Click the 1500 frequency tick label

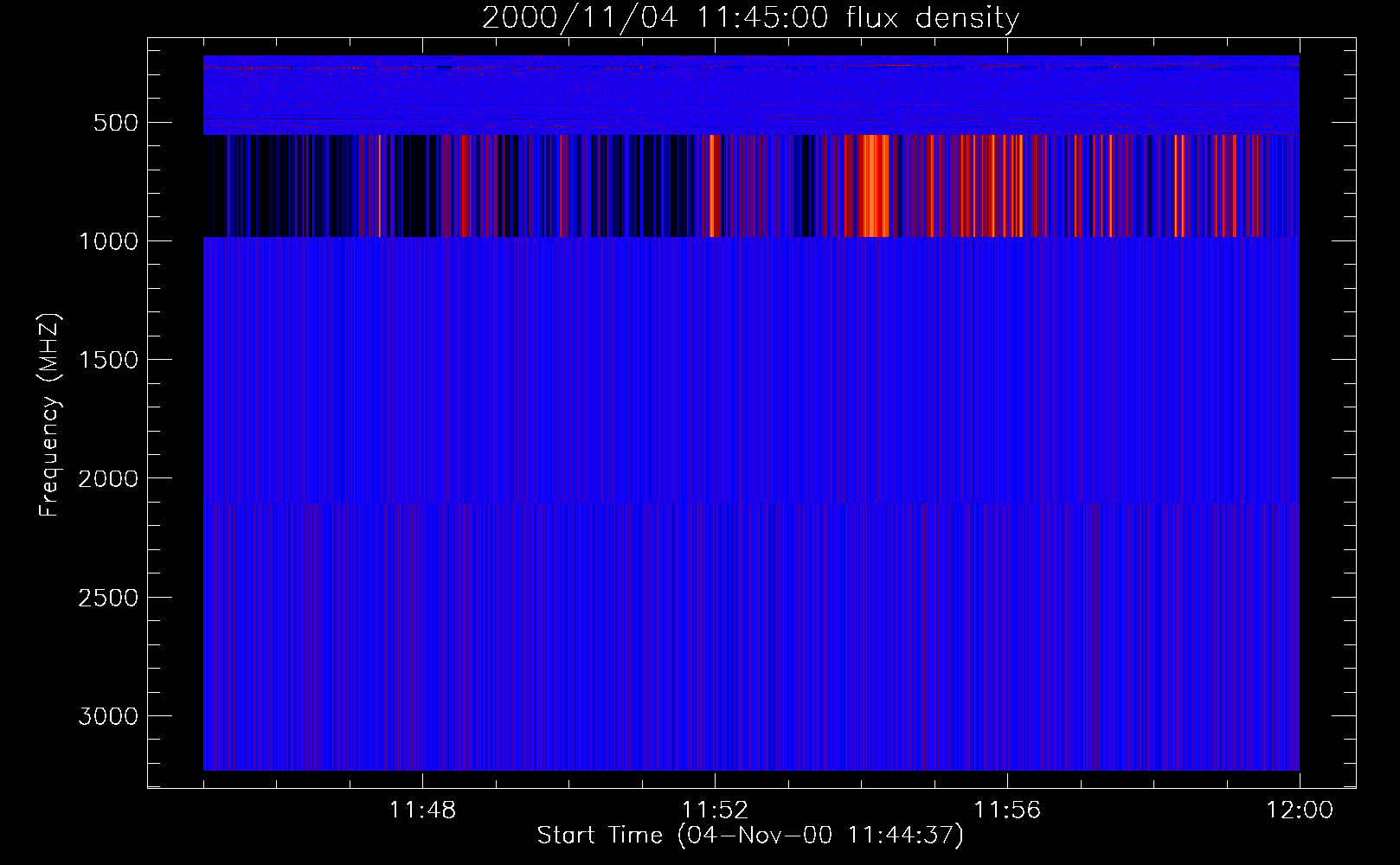pos(108,360)
